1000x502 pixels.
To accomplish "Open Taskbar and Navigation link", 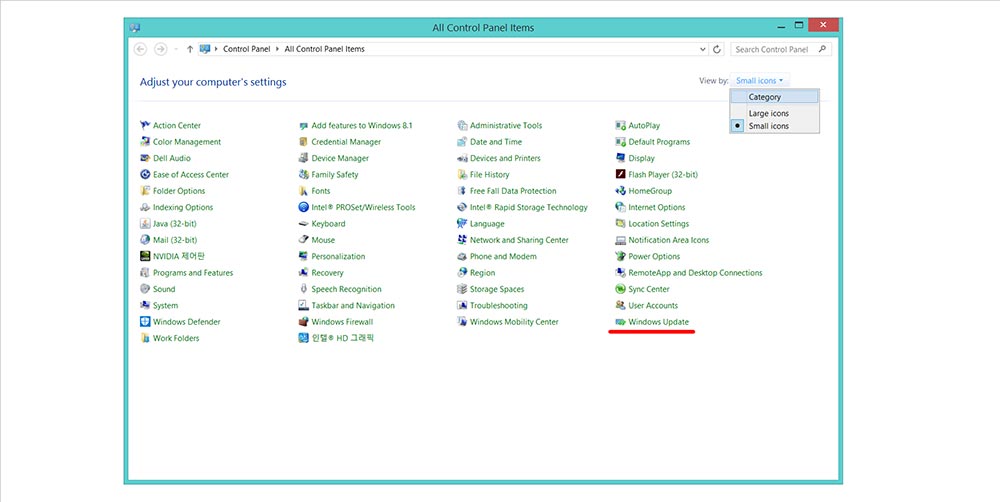I will [x=353, y=306].
